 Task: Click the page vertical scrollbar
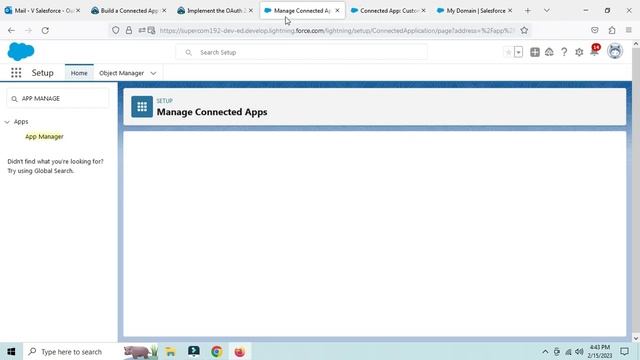[636, 191]
